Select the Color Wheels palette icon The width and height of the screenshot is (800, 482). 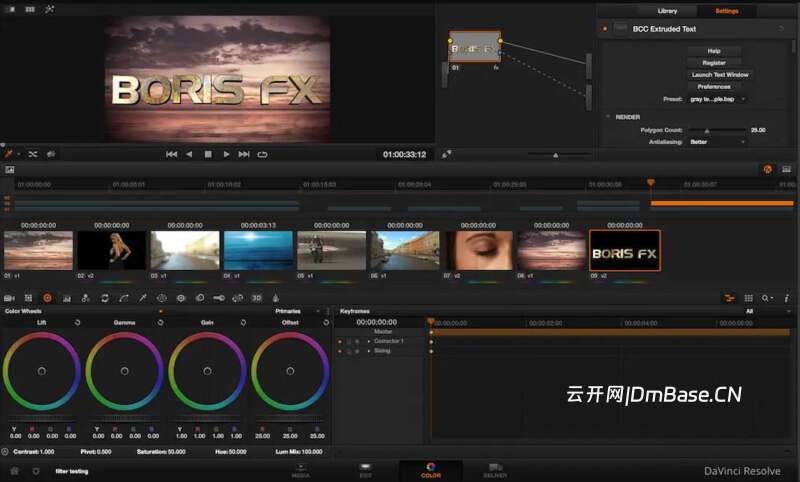pos(47,298)
